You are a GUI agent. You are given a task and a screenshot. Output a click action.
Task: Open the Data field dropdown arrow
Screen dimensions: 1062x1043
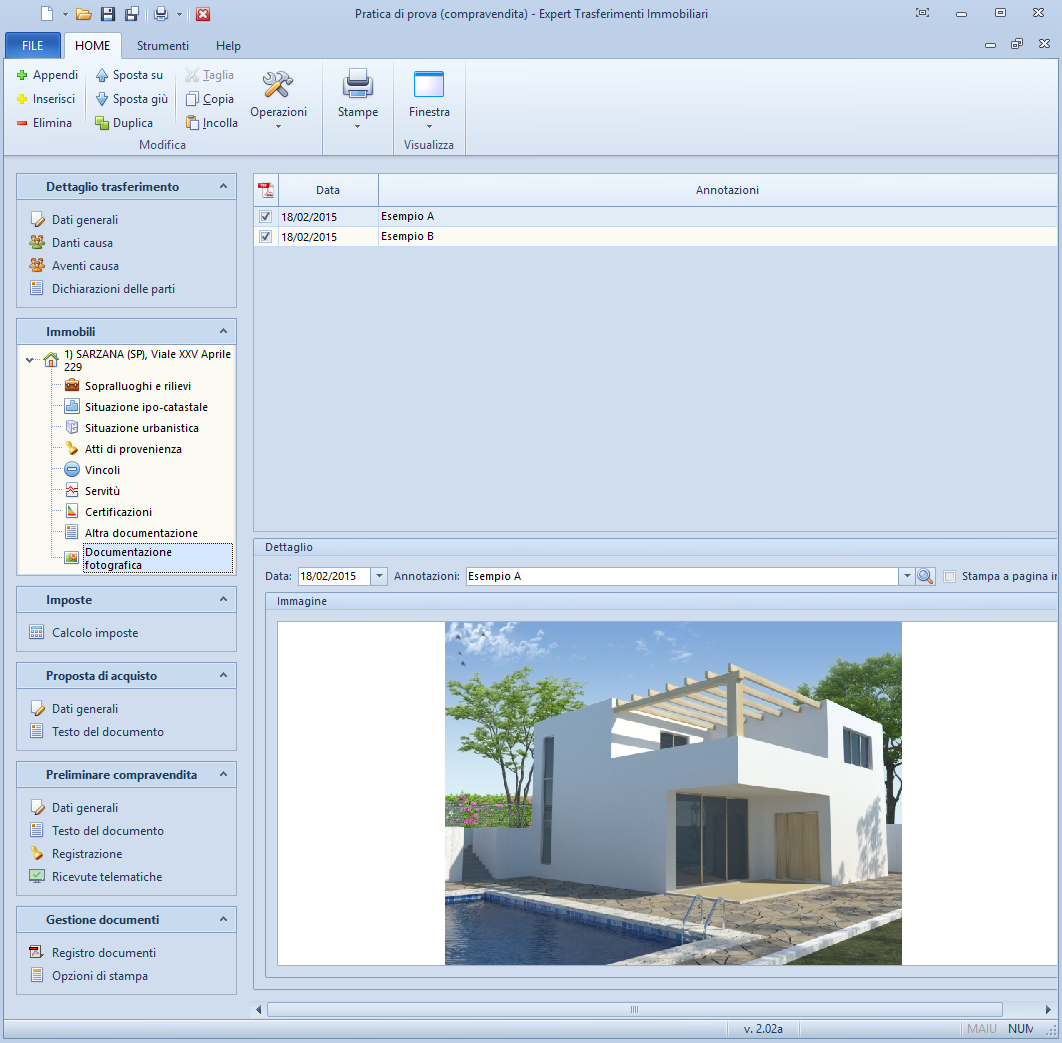coord(379,576)
